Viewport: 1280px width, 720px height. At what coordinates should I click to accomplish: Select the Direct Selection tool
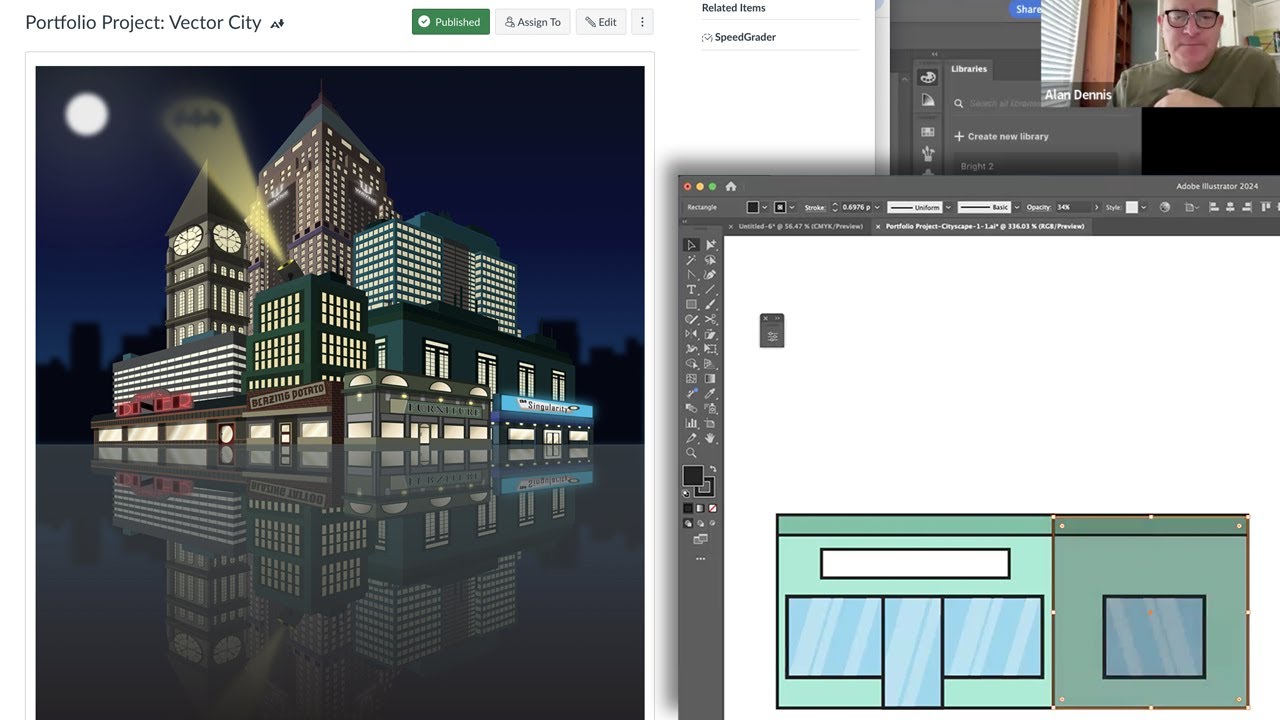click(711, 244)
